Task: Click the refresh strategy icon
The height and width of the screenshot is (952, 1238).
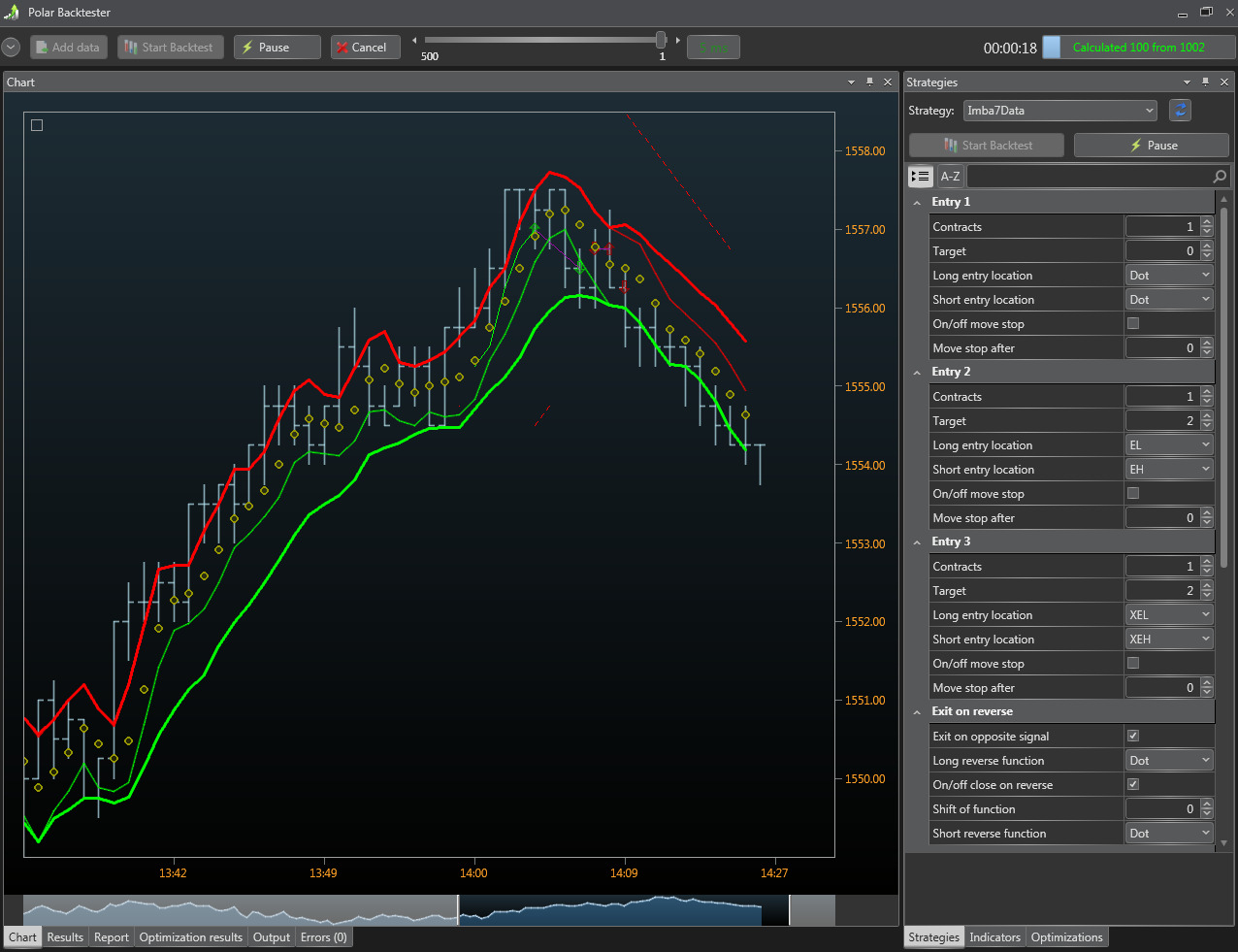Action: 1180,111
